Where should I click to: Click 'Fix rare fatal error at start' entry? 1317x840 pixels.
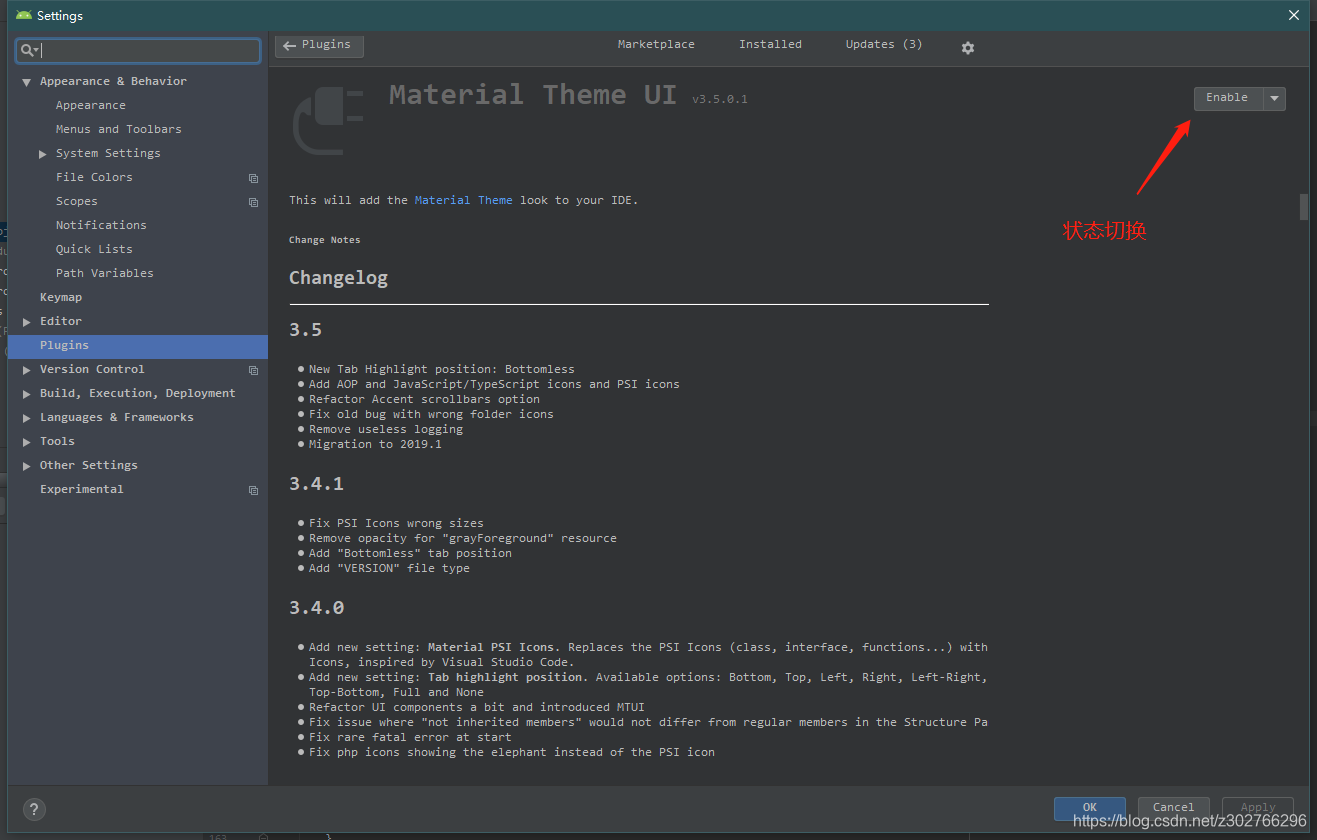point(410,737)
